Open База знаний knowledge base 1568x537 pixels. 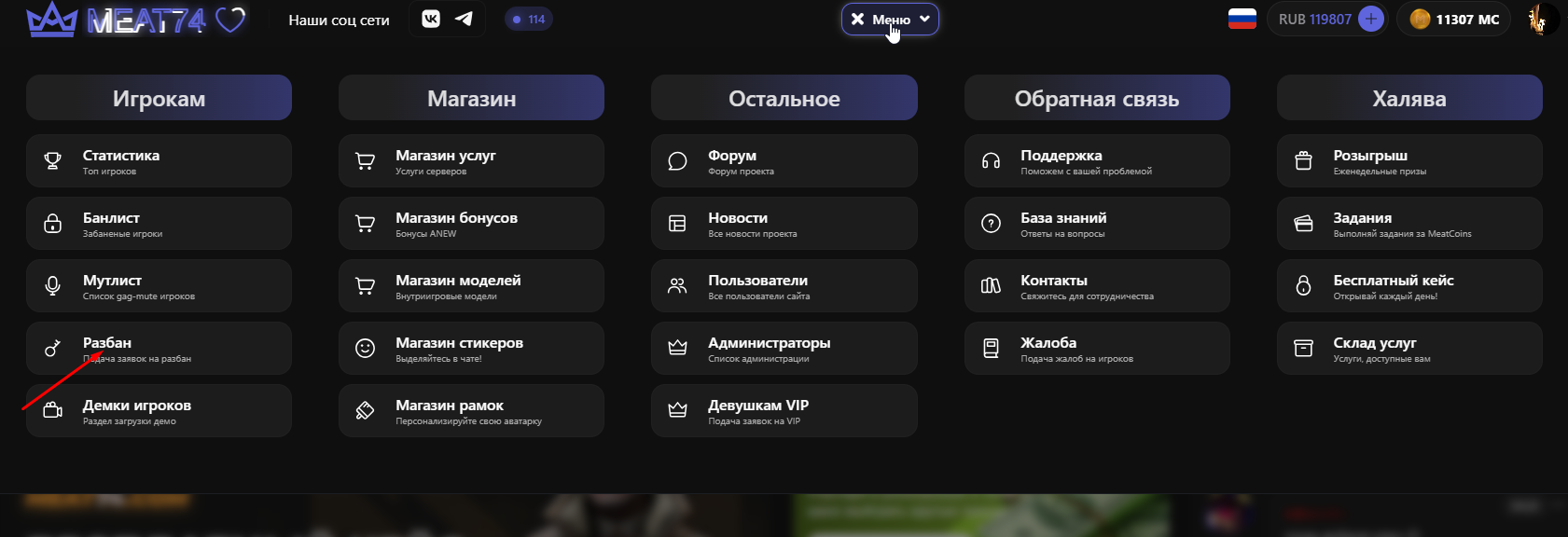(x=1096, y=224)
